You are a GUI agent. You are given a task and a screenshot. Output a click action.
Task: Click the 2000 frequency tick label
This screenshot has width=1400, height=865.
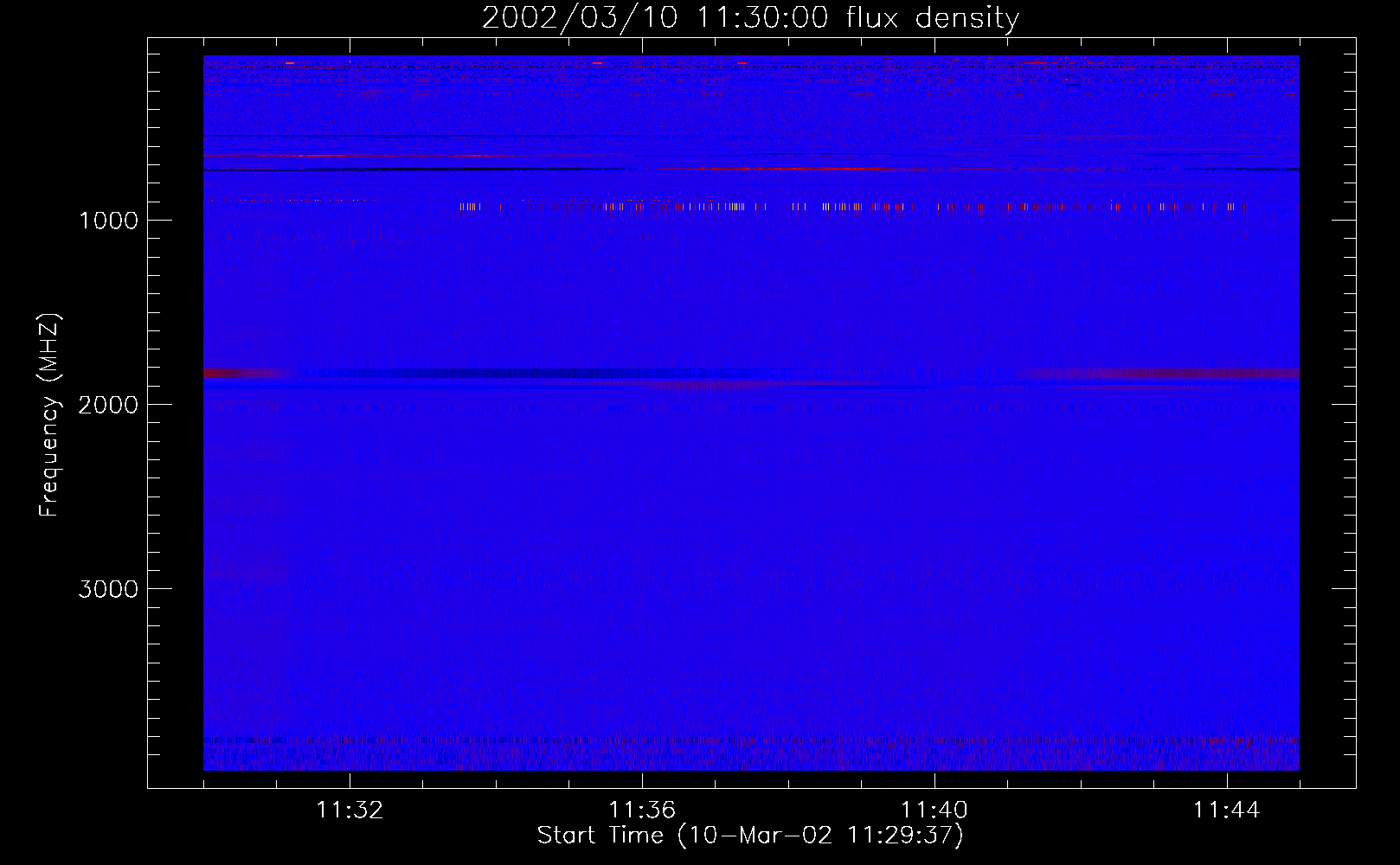pos(109,405)
